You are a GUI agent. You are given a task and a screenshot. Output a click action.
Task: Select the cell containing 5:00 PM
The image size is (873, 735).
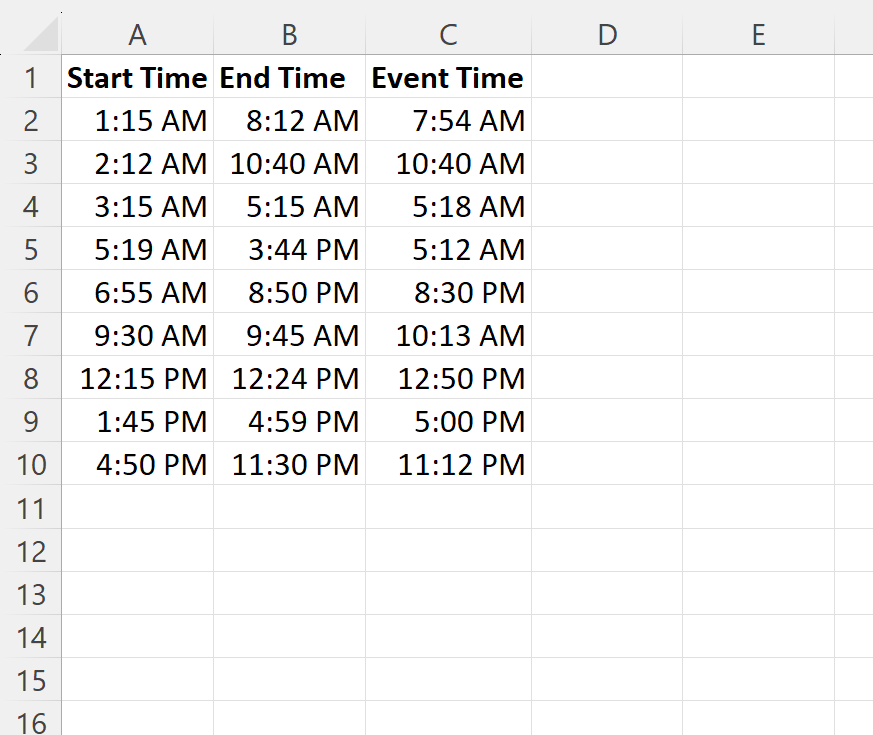click(447, 421)
